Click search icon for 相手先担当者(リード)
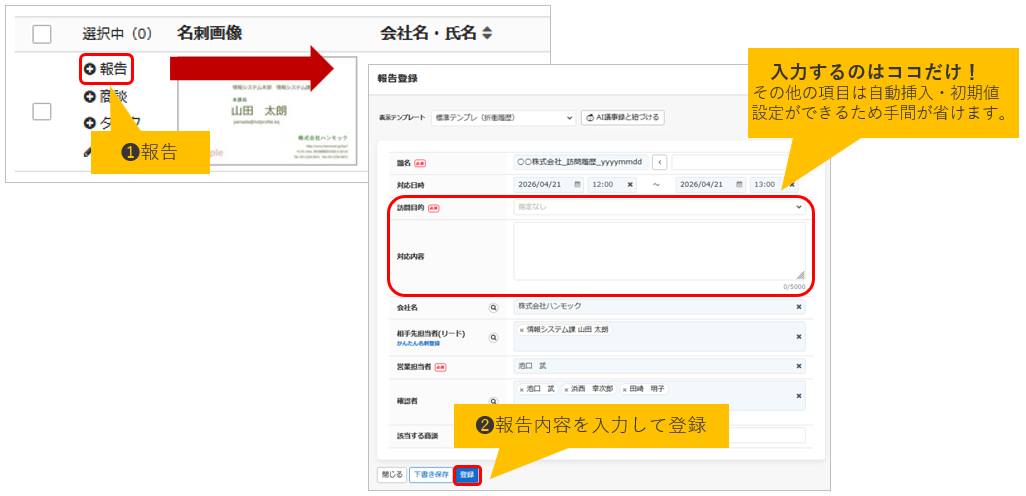 pyautogui.click(x=493, y=338)
